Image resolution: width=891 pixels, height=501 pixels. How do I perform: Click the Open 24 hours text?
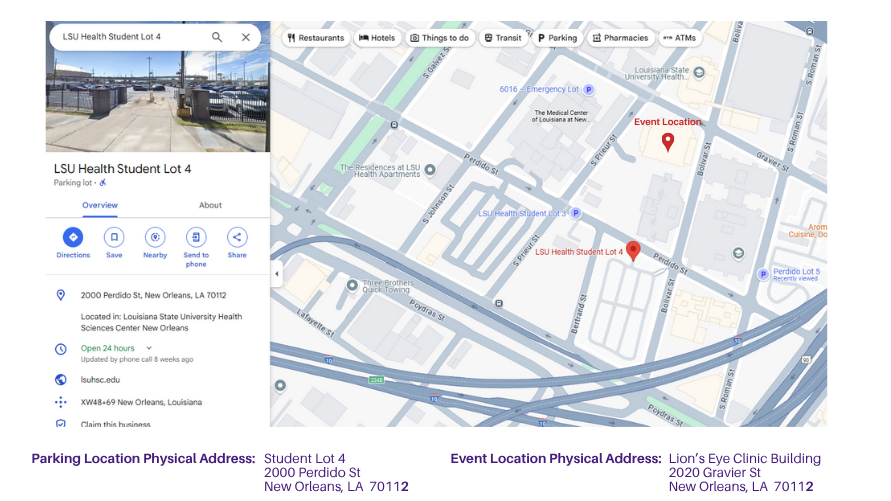(x=107, y=348)
